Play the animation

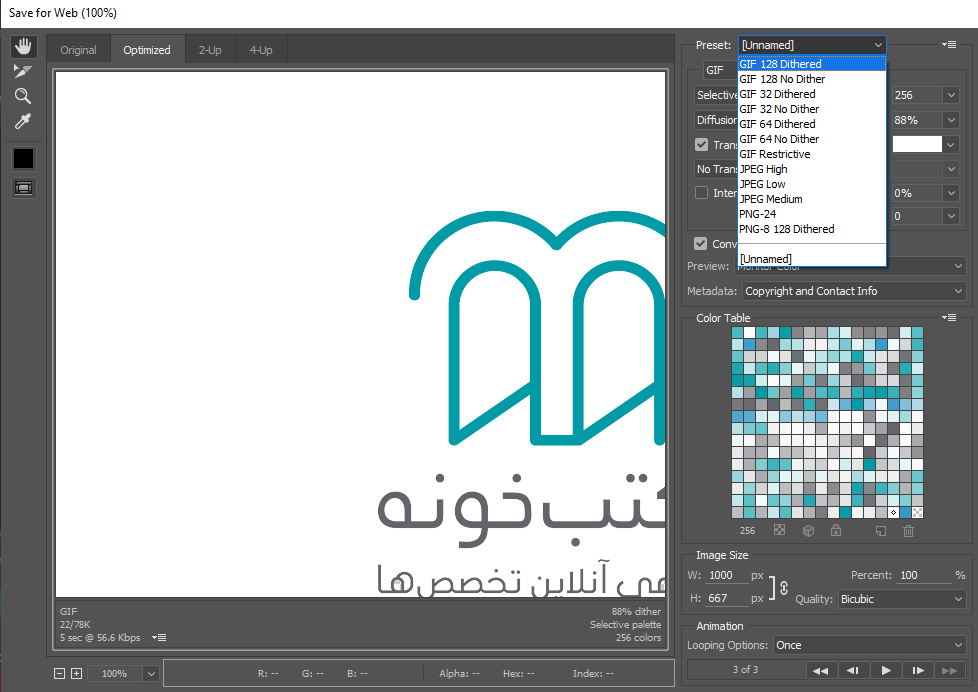(x=886, y=670)
